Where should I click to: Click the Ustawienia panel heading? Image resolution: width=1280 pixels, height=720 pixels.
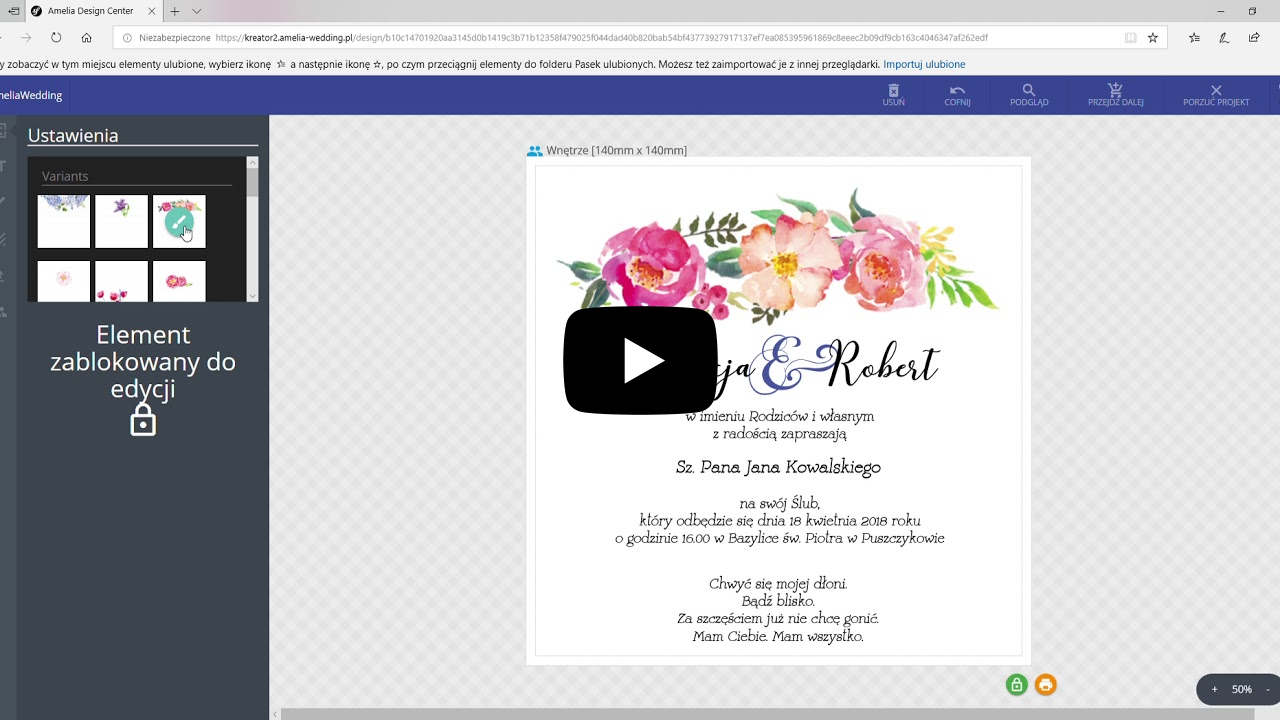coord(73,135)
